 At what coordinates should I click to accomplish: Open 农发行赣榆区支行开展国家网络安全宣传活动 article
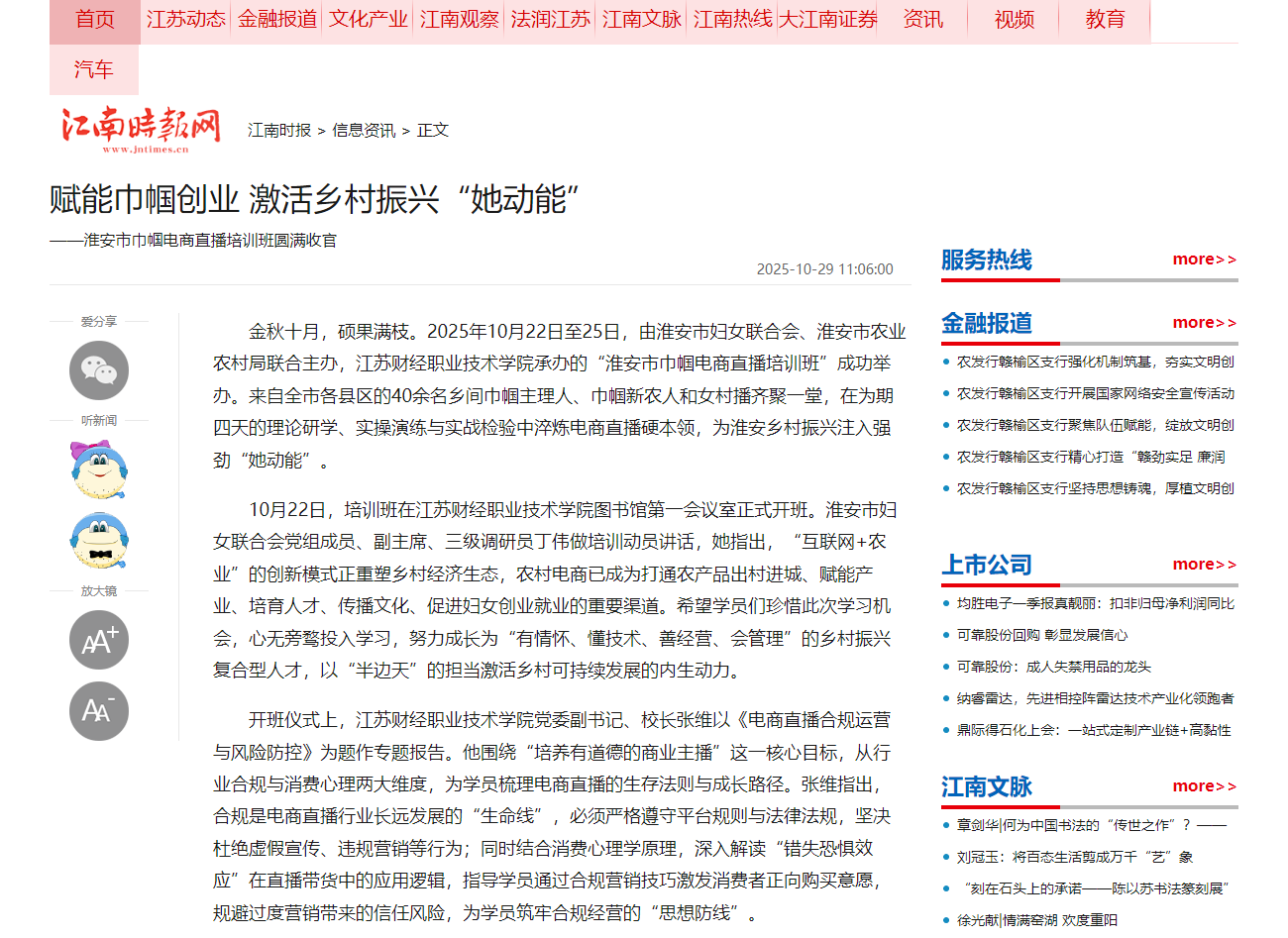point(1095,393)
